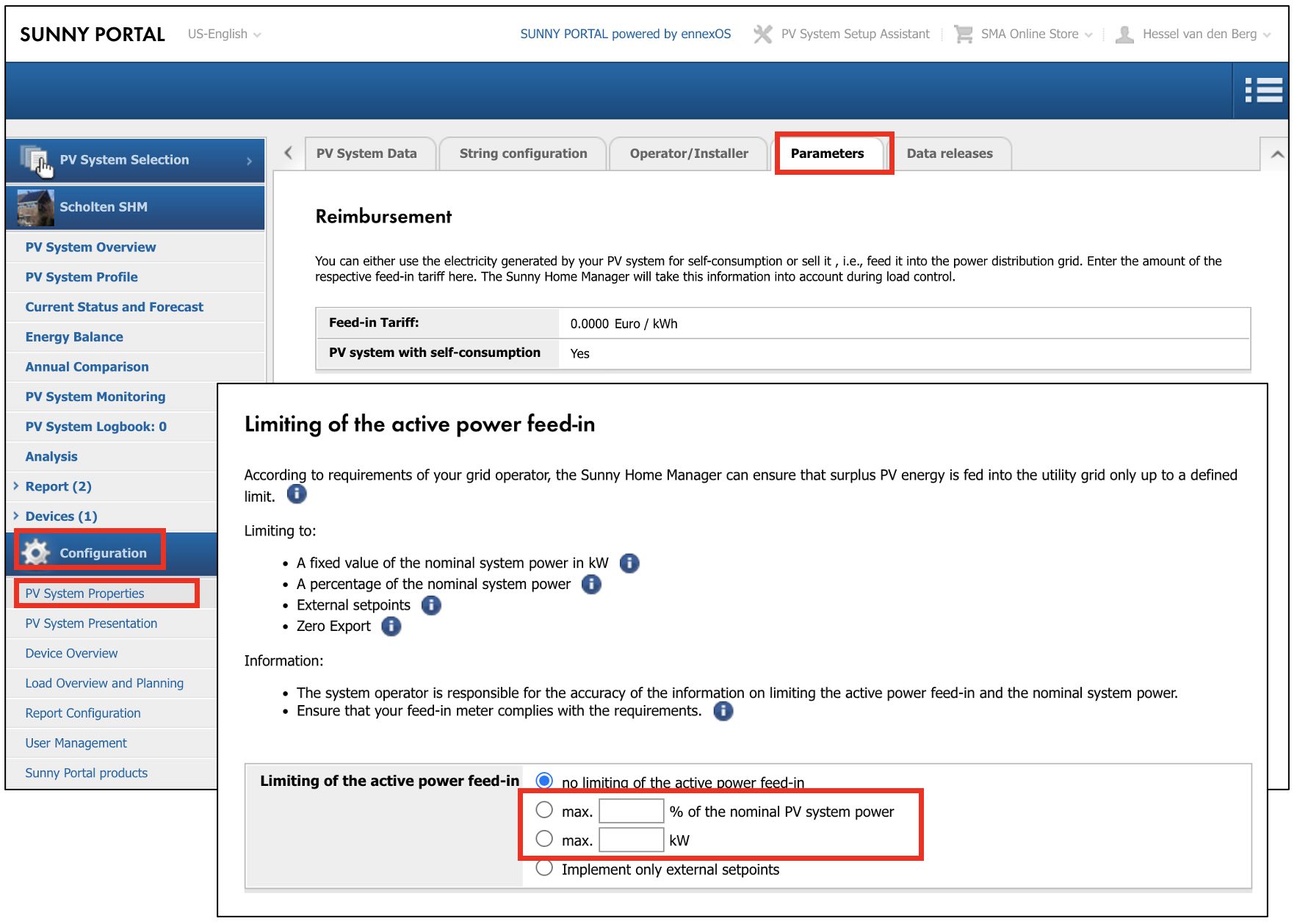
Task: Click the PV System Selection panels icon
Action: 35,156
